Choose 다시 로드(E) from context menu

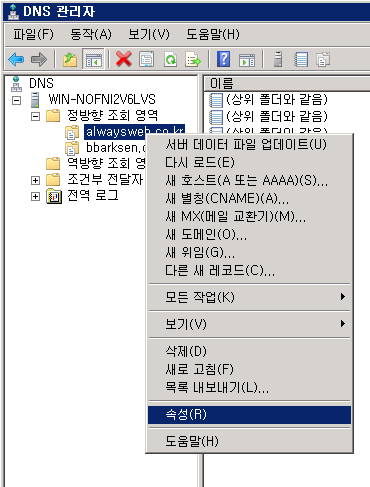[x=249, y=162]
